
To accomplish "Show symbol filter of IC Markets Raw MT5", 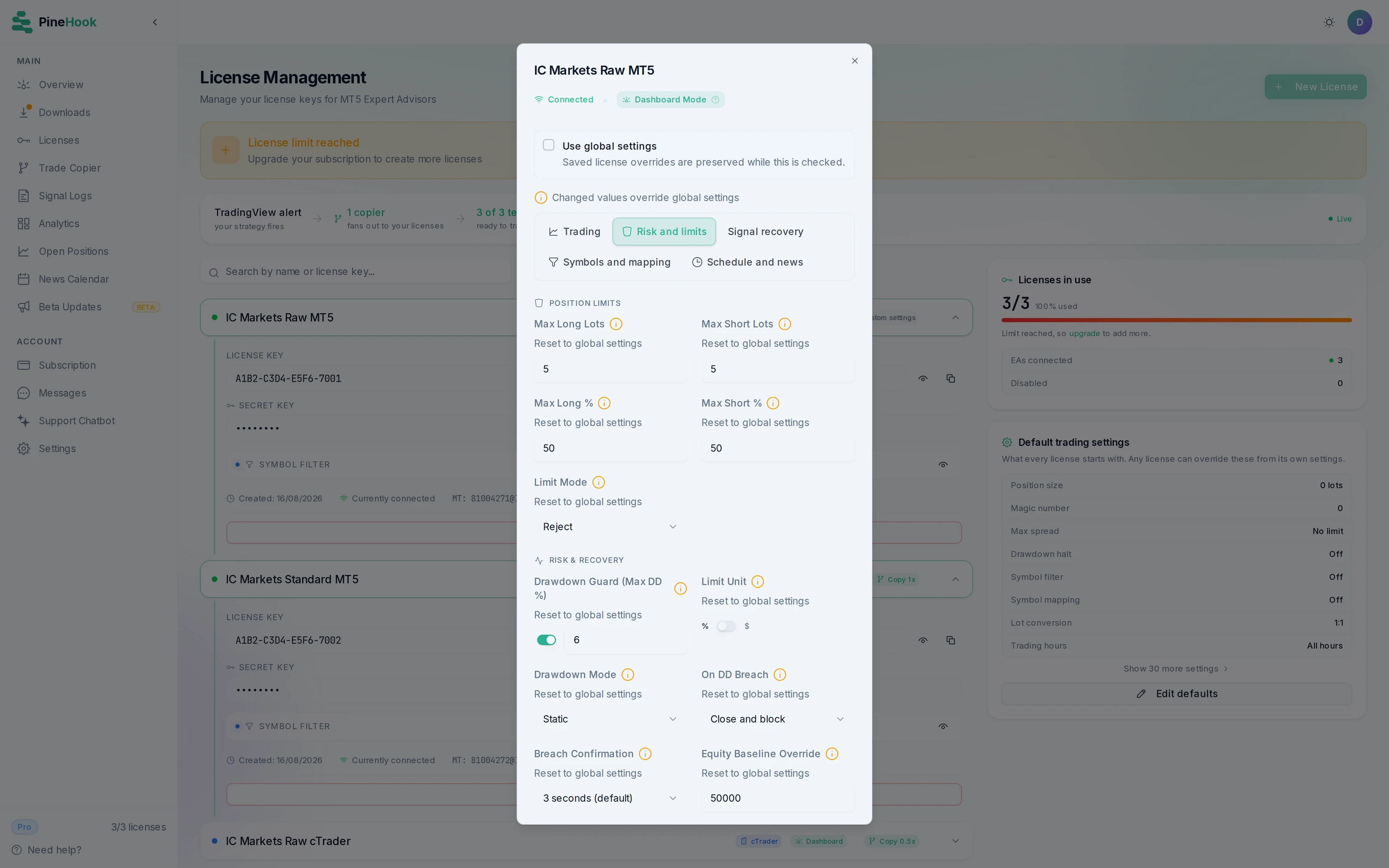I will [x=942, y=465].
